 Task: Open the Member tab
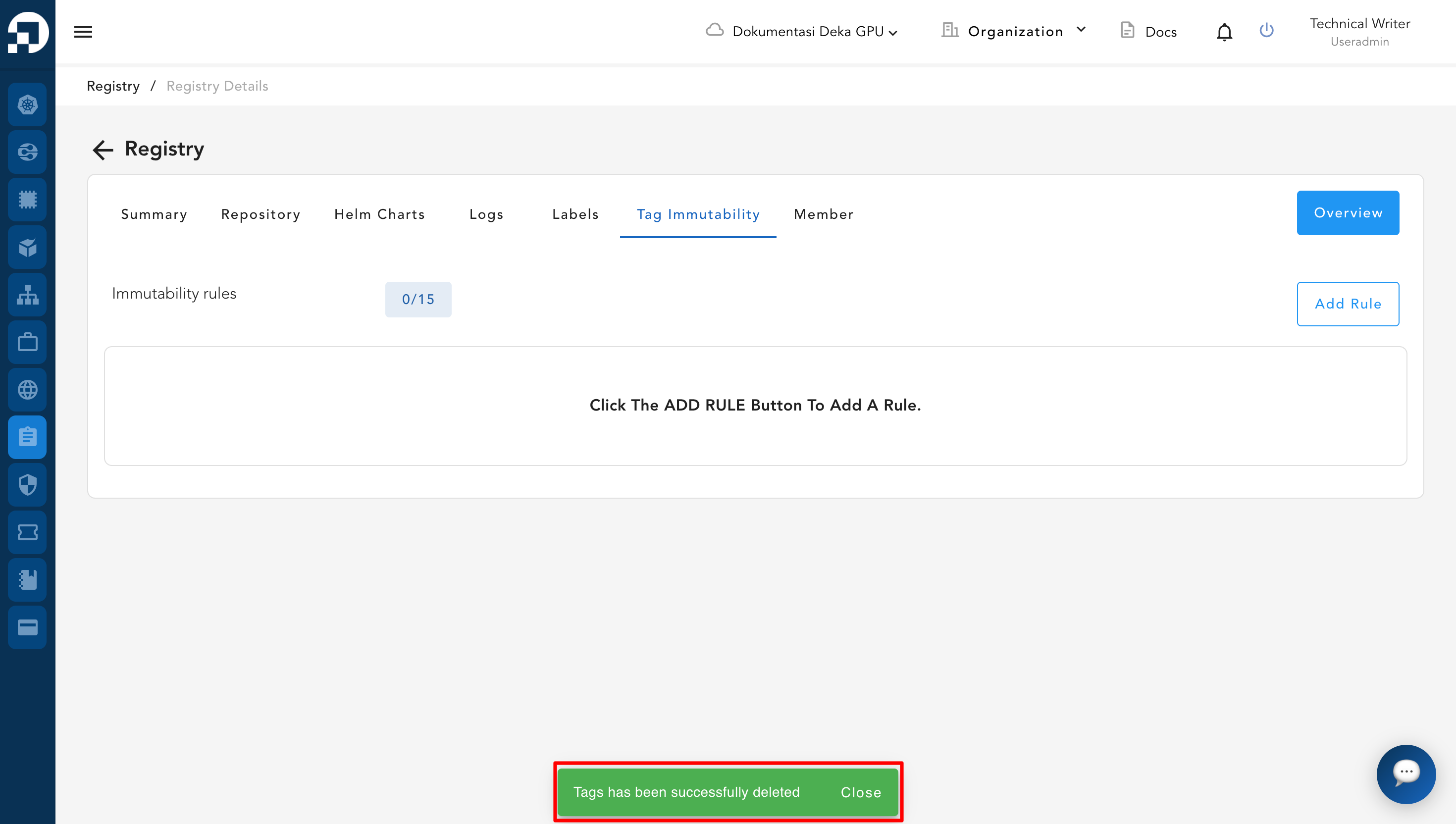click(824, 214)
